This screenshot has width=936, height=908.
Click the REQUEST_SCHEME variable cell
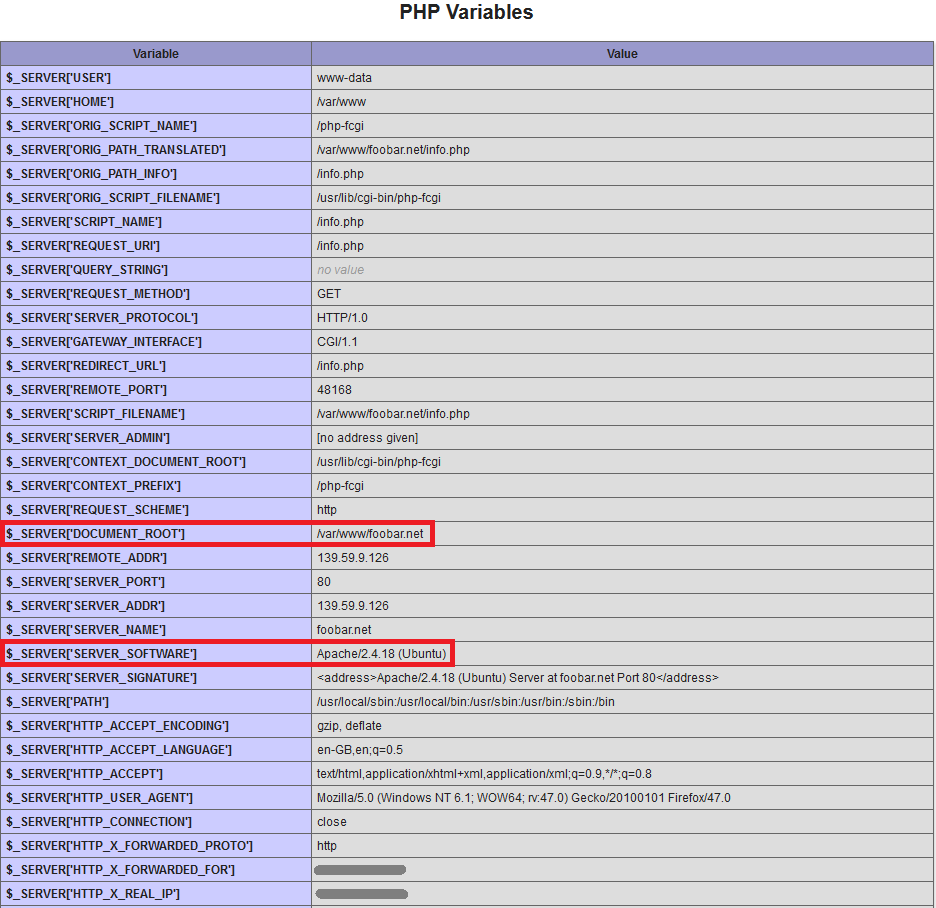[156, 510]
